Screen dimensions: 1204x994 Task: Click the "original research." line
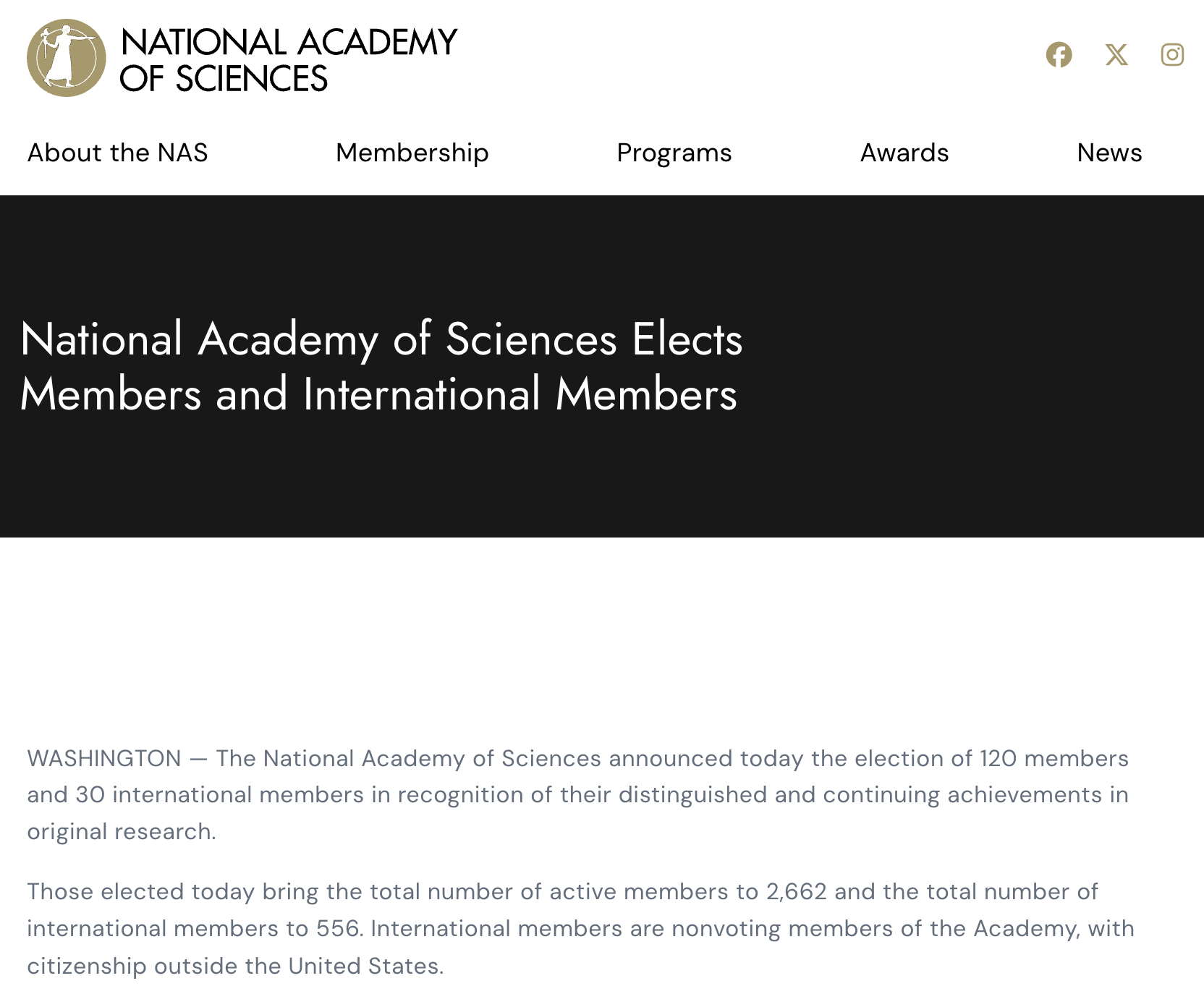point(122,831)
